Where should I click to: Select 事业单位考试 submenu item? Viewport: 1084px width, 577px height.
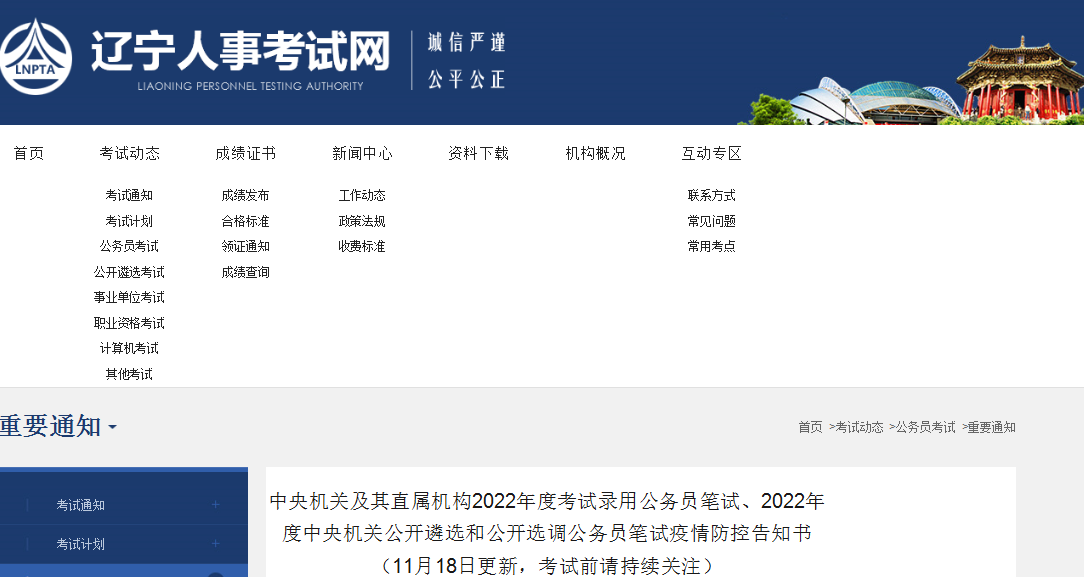tap(129, 298)
